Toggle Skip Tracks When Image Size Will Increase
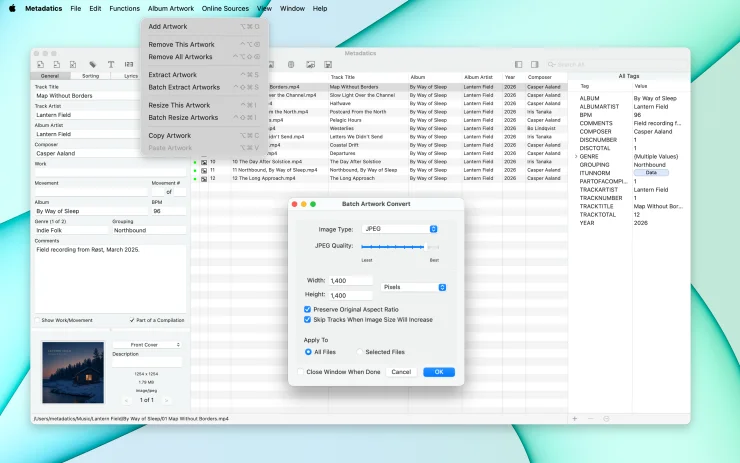Screen dimensions: 740x463 (307, 320)
